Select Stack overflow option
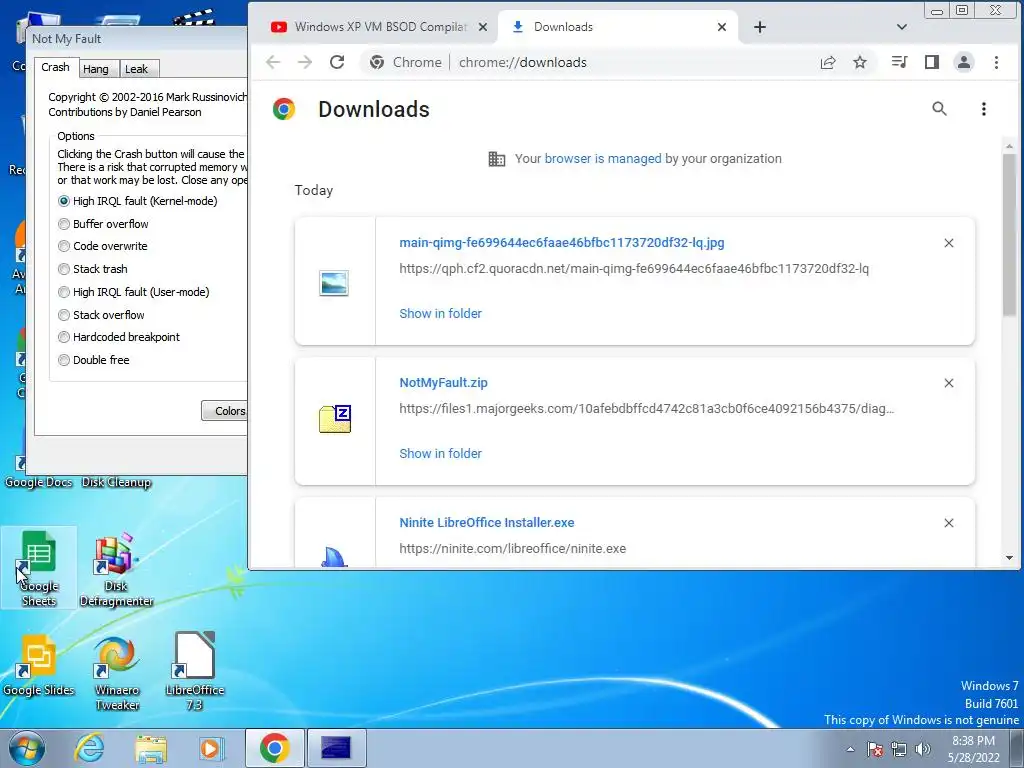Image resolution: width=1024 pixels, height=768 pixels. [101, 315]
